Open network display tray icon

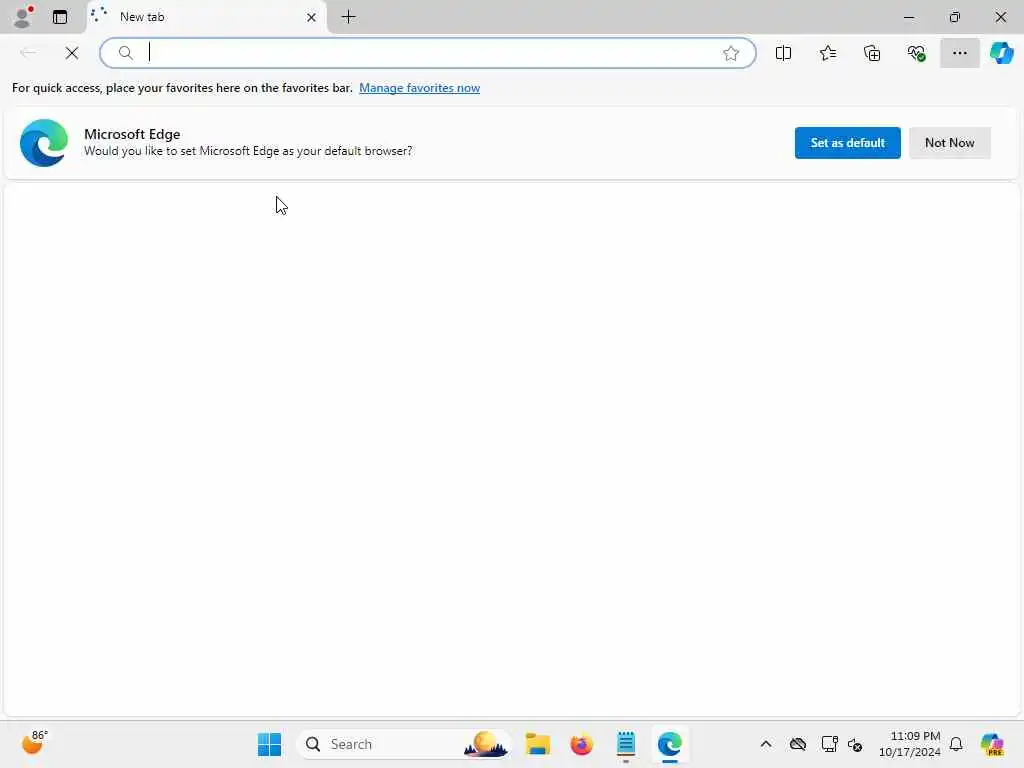point(829,744)
